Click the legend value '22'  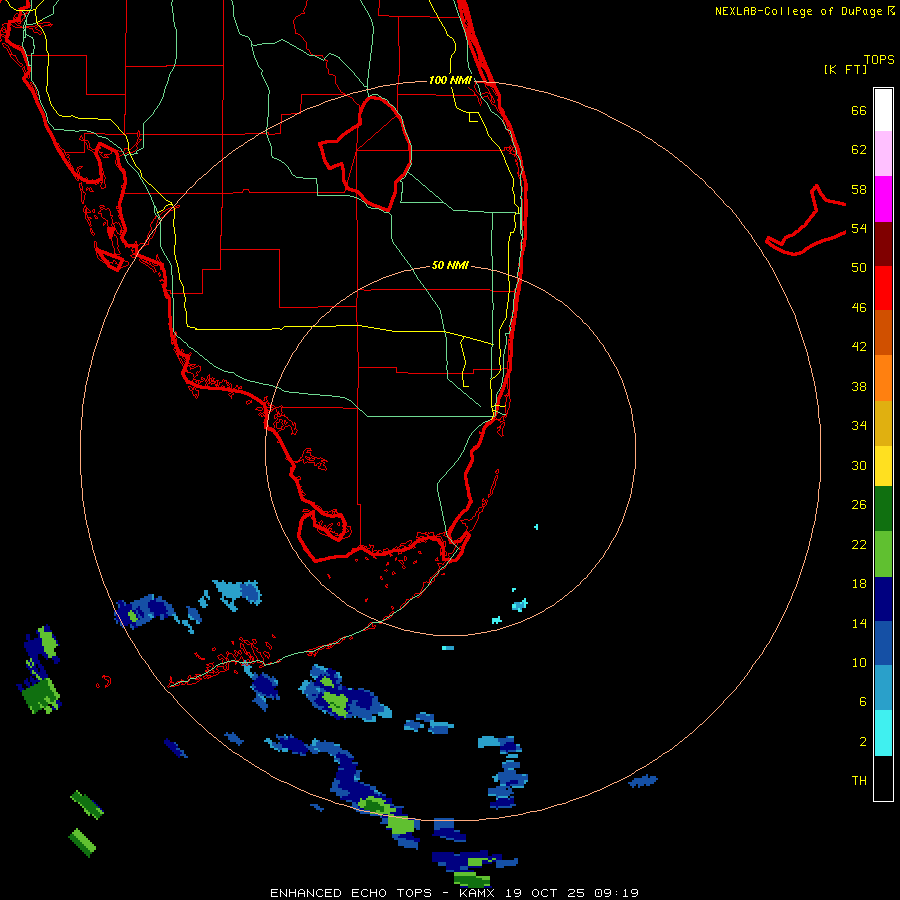pyautogui.click(x=859, y=544)
